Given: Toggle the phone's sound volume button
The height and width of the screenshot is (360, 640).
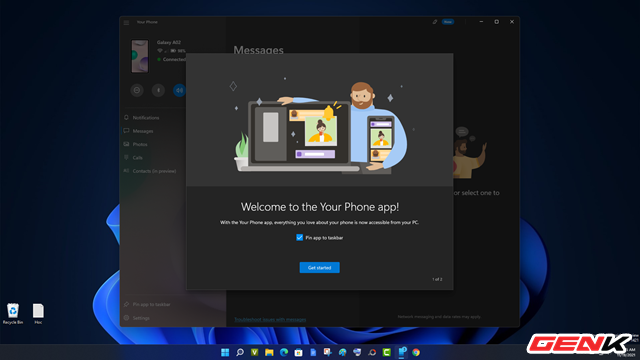Looking at the screenshot, I should click(179, 90).
